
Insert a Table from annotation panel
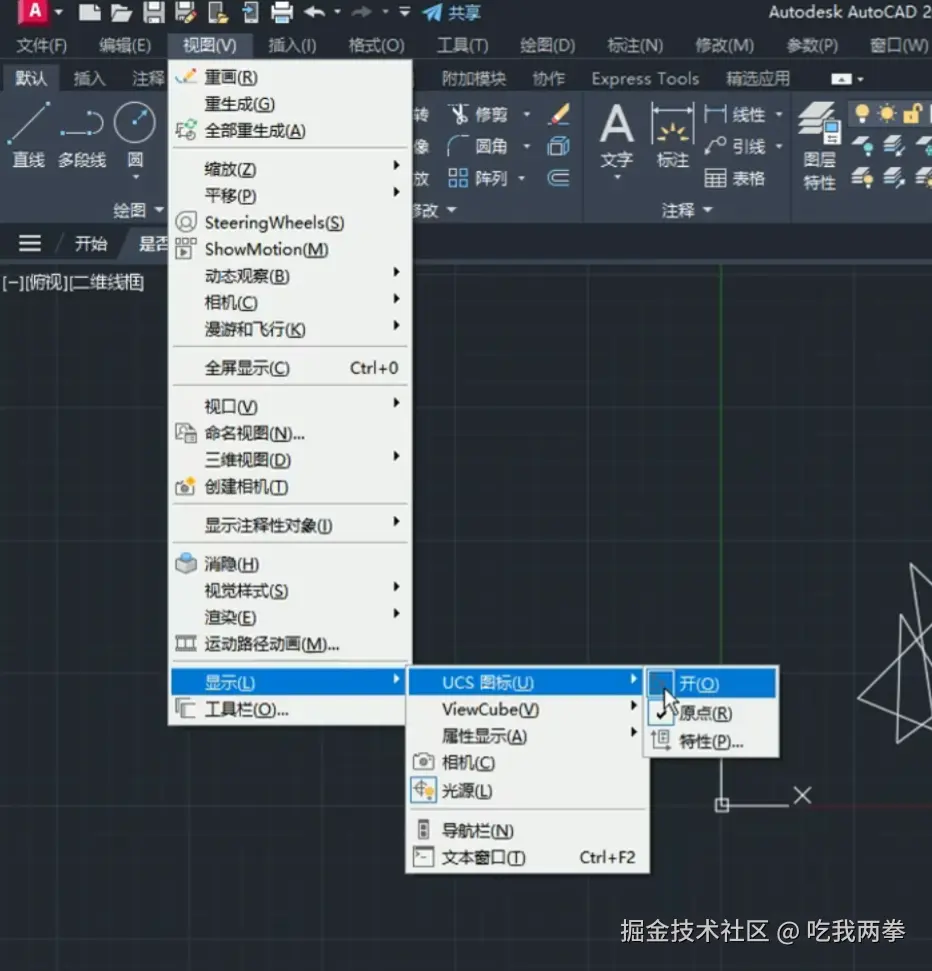click(x=734, y=179)
